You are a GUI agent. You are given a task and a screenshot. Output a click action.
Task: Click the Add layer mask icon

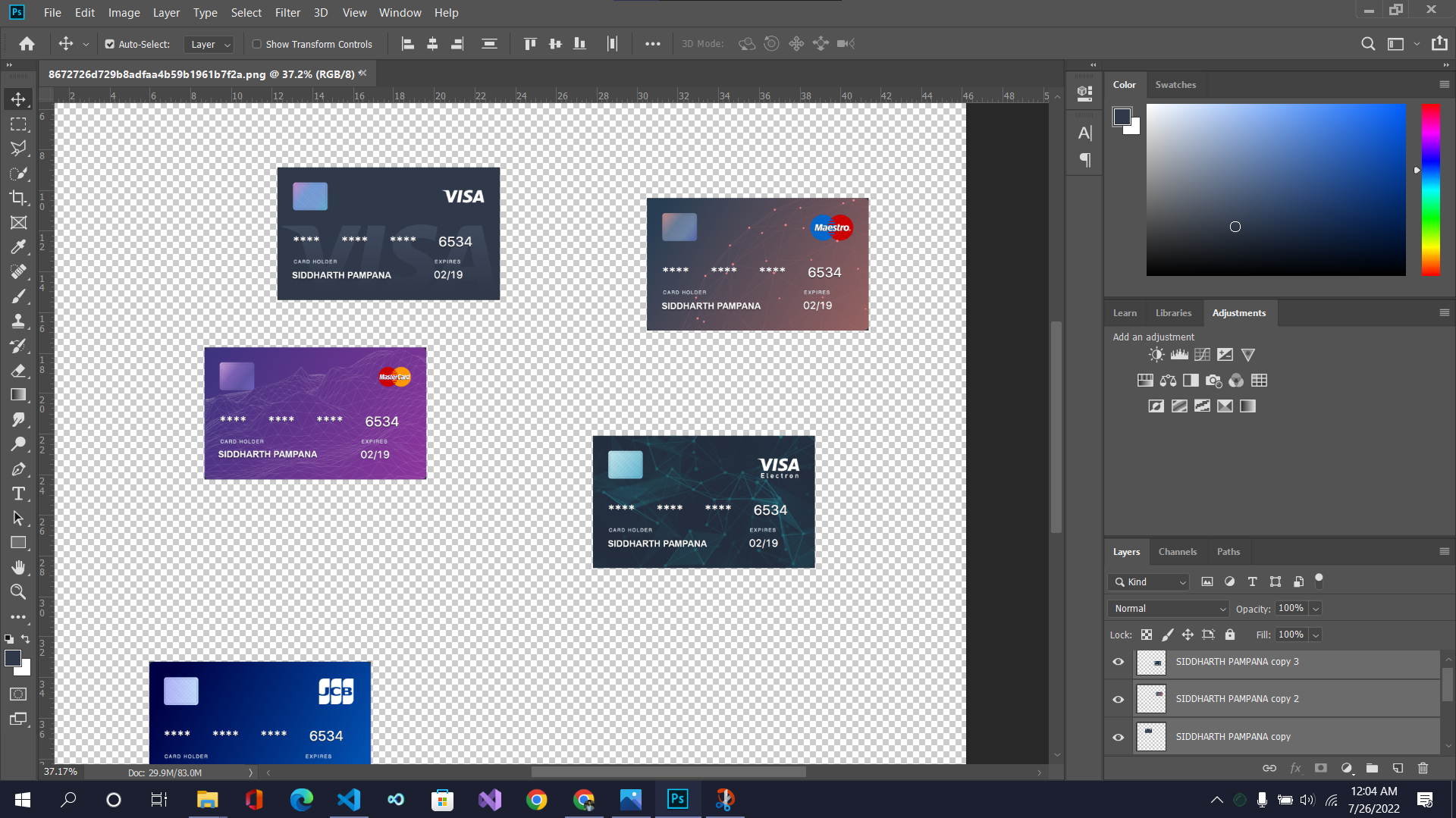tap(1321, 768)
